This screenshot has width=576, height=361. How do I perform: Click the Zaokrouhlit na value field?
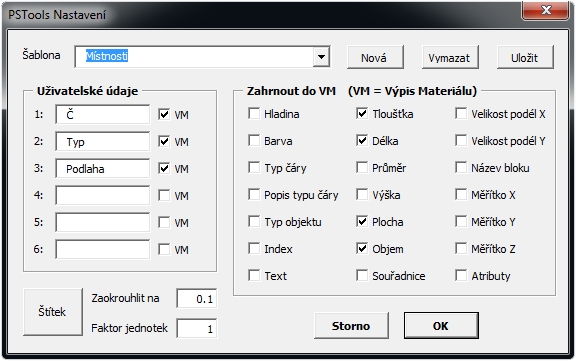[197, 299]
